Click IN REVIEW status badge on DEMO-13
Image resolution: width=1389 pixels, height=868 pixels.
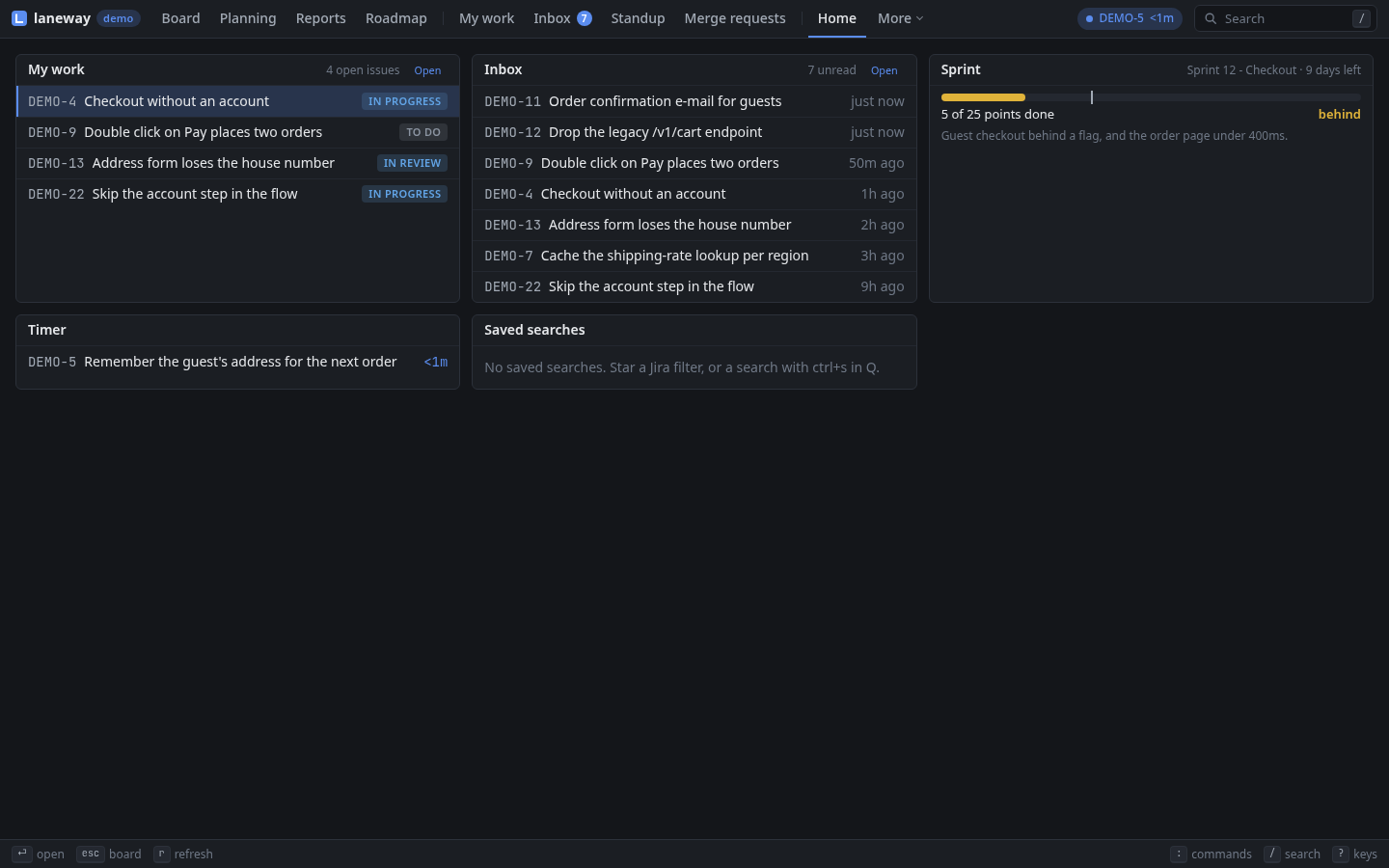coord(412,163)
